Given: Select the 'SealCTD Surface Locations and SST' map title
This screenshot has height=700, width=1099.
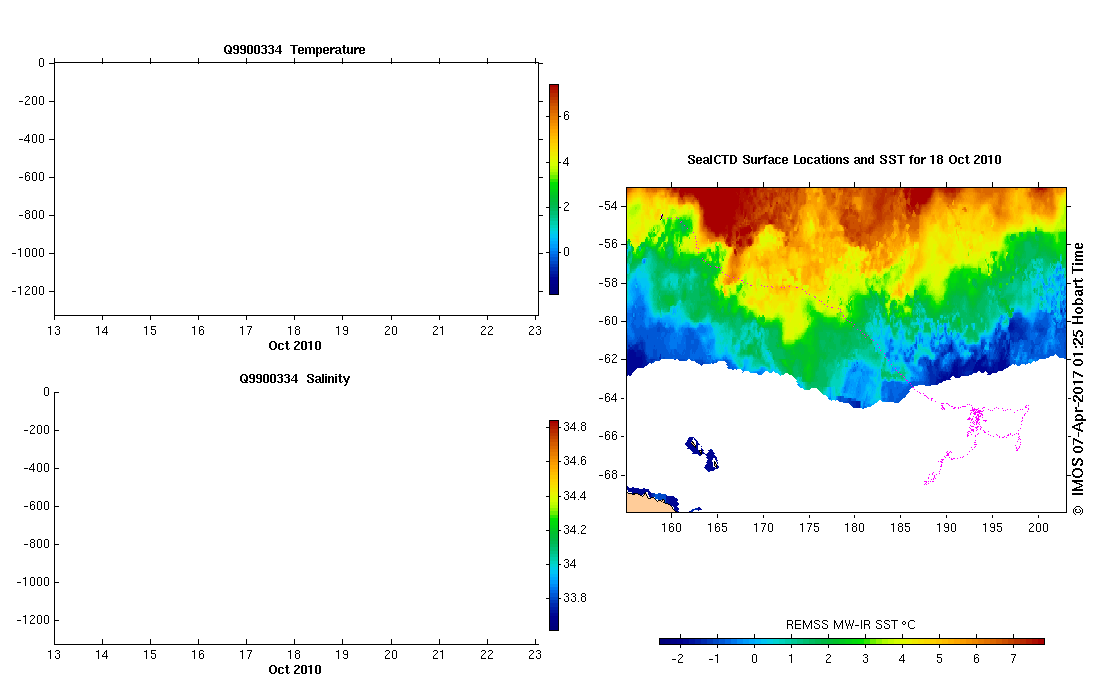Looking at the screenshot, I should click(844, 160).
